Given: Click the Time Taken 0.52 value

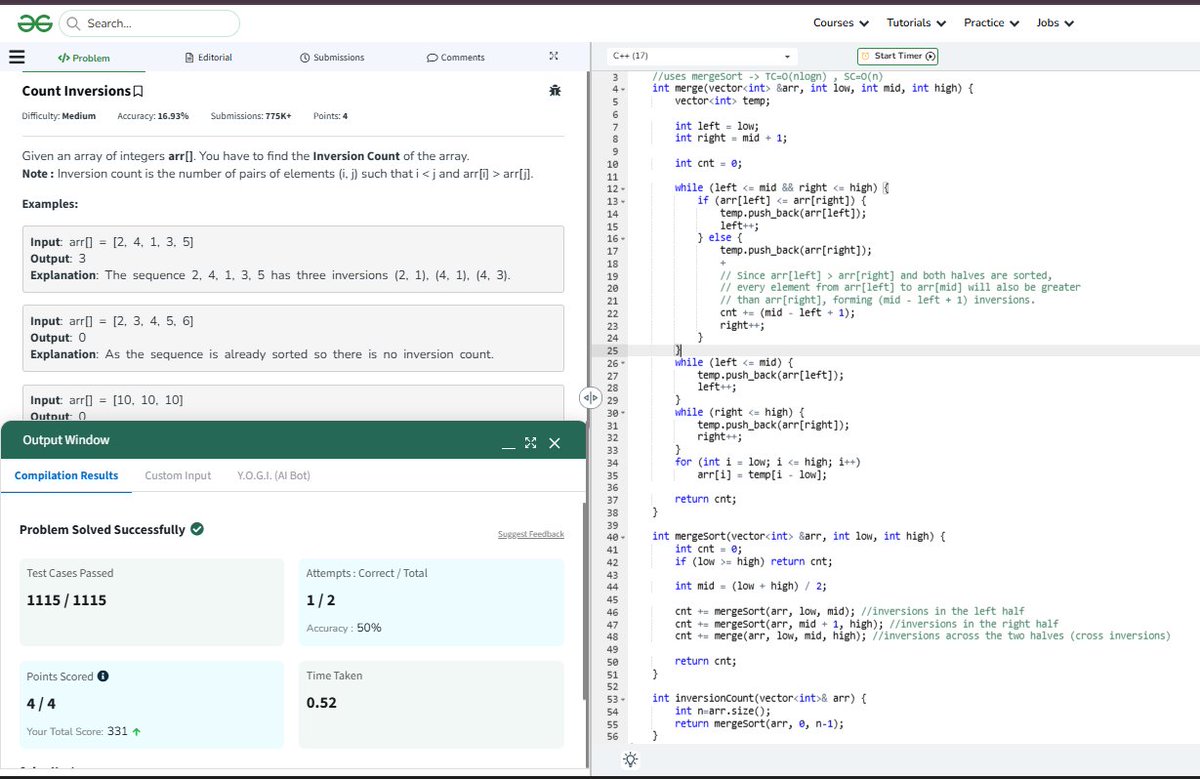Looking at the screenshot, I should click(x=321, y=703).
